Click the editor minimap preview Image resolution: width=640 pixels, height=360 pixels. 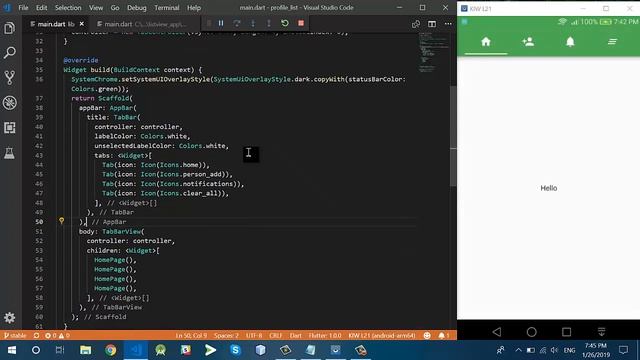(434, 54)
